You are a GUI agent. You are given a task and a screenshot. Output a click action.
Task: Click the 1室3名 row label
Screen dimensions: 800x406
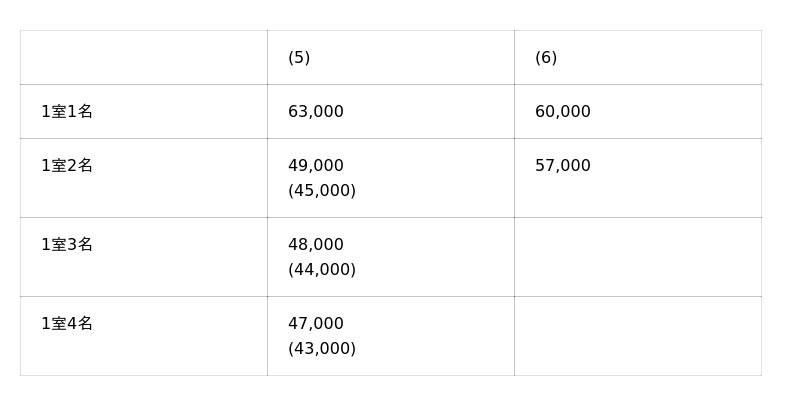[x=67, y=245]
